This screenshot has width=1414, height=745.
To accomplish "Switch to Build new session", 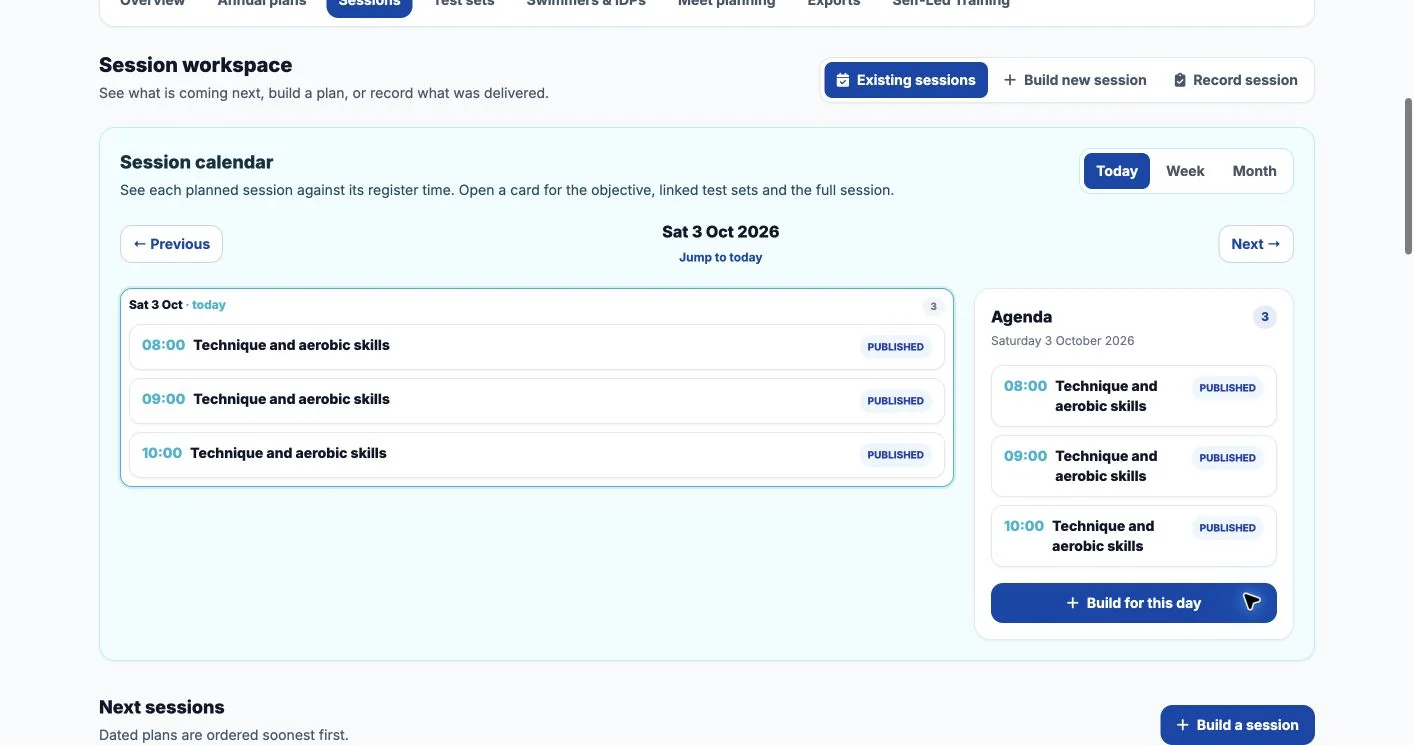I will pyautogui.click(x=1075, y=80).
